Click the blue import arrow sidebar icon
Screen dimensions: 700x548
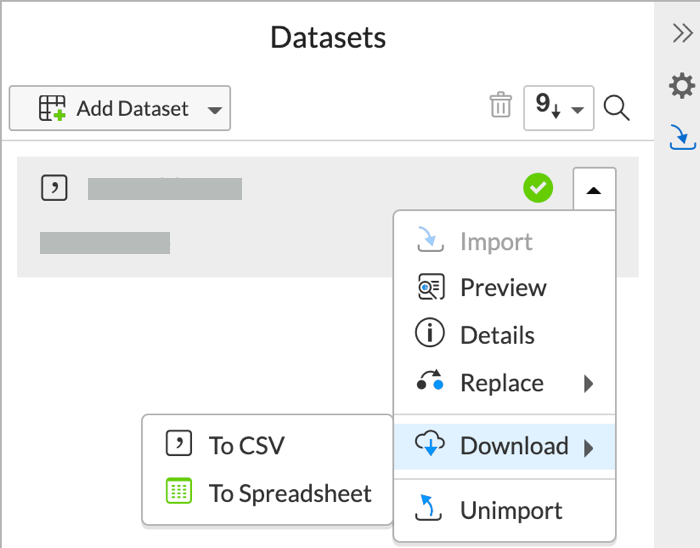point(683,137)
